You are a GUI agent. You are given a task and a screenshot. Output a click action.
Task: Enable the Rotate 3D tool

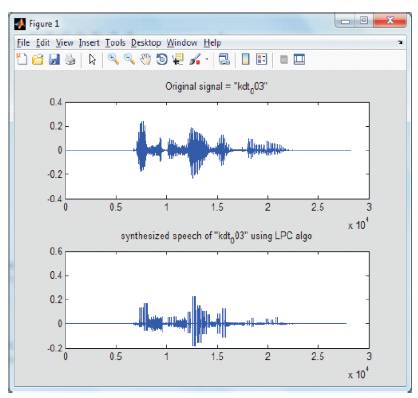(162, 60)
